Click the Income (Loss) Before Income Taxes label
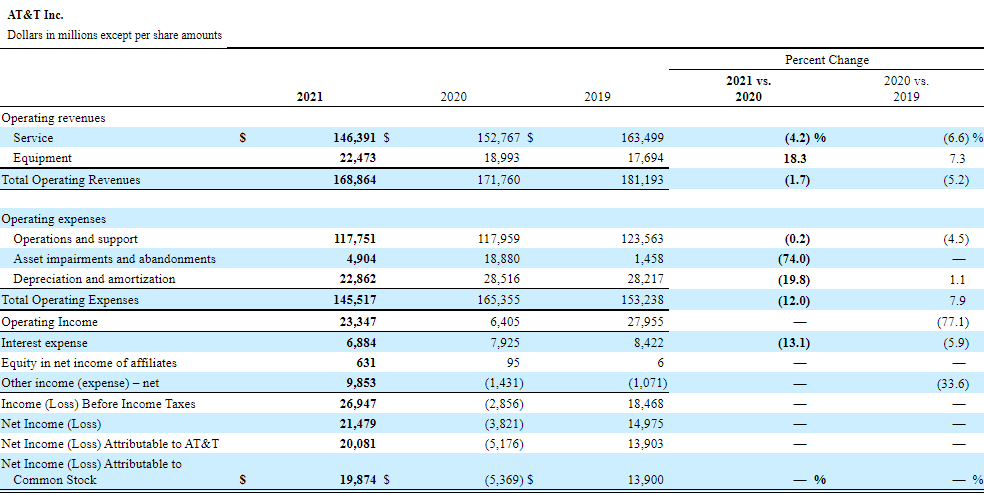Image resolution: width=984 pixels, height=494 pixels. pyautogui.click(x=98, y=404)
